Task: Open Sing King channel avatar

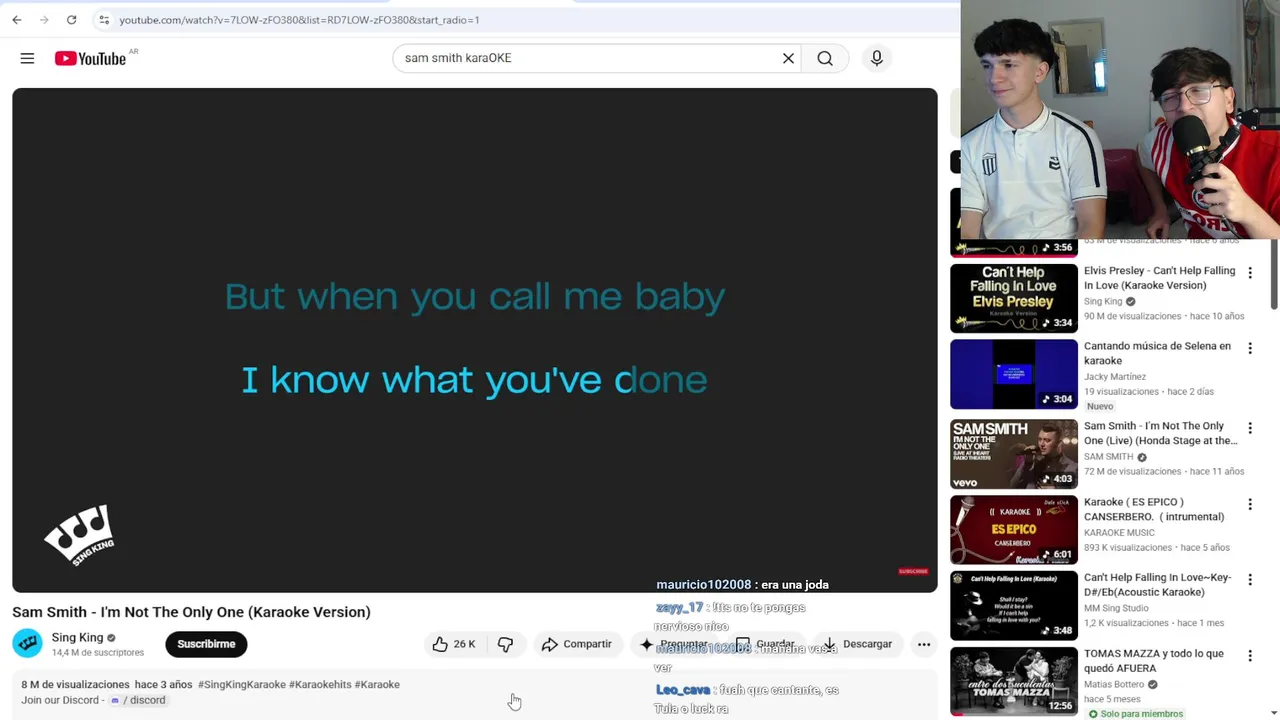Action: (x=28, y=644)
